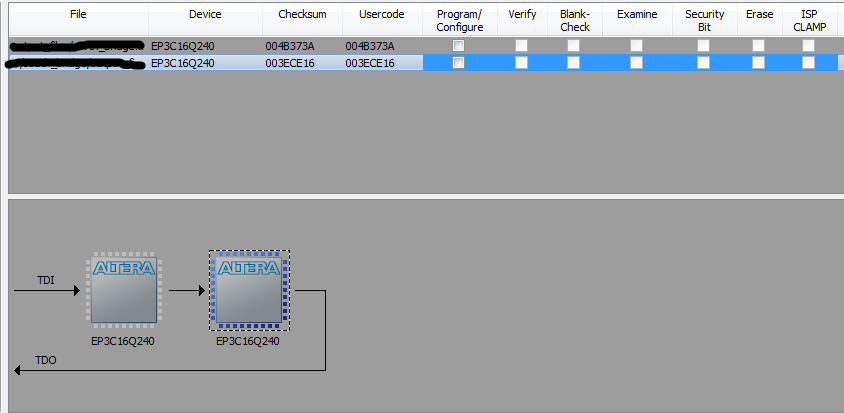The image size is (844, 413).
Task: Toggle Examine for the 003ECE16 row
Action: [x=636, y=63]
